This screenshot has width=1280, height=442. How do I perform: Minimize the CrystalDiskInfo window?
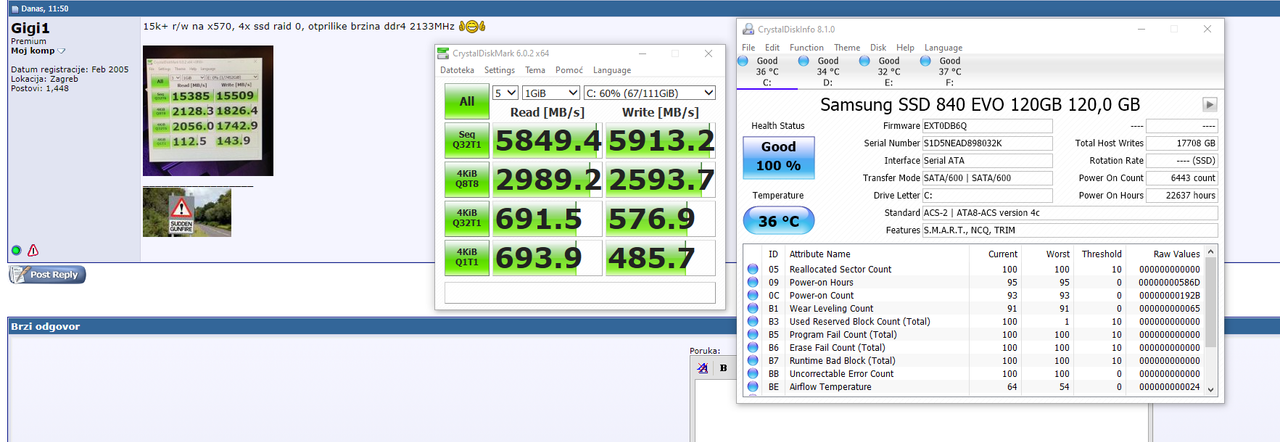[1130, 29]
